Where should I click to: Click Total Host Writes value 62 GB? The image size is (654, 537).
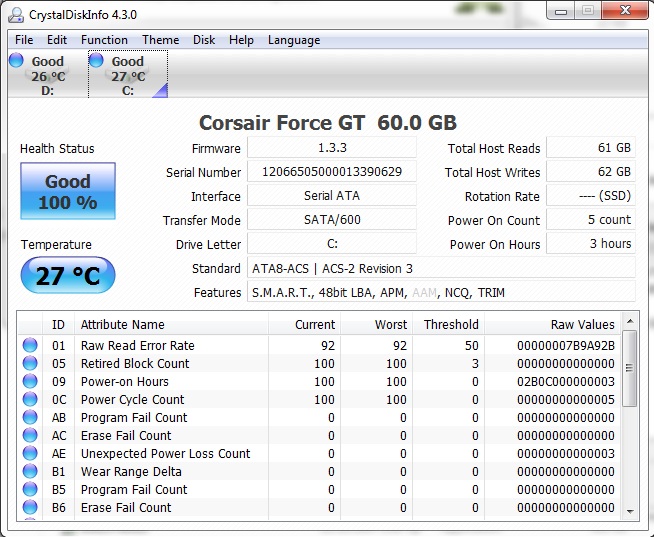(591, 172)
